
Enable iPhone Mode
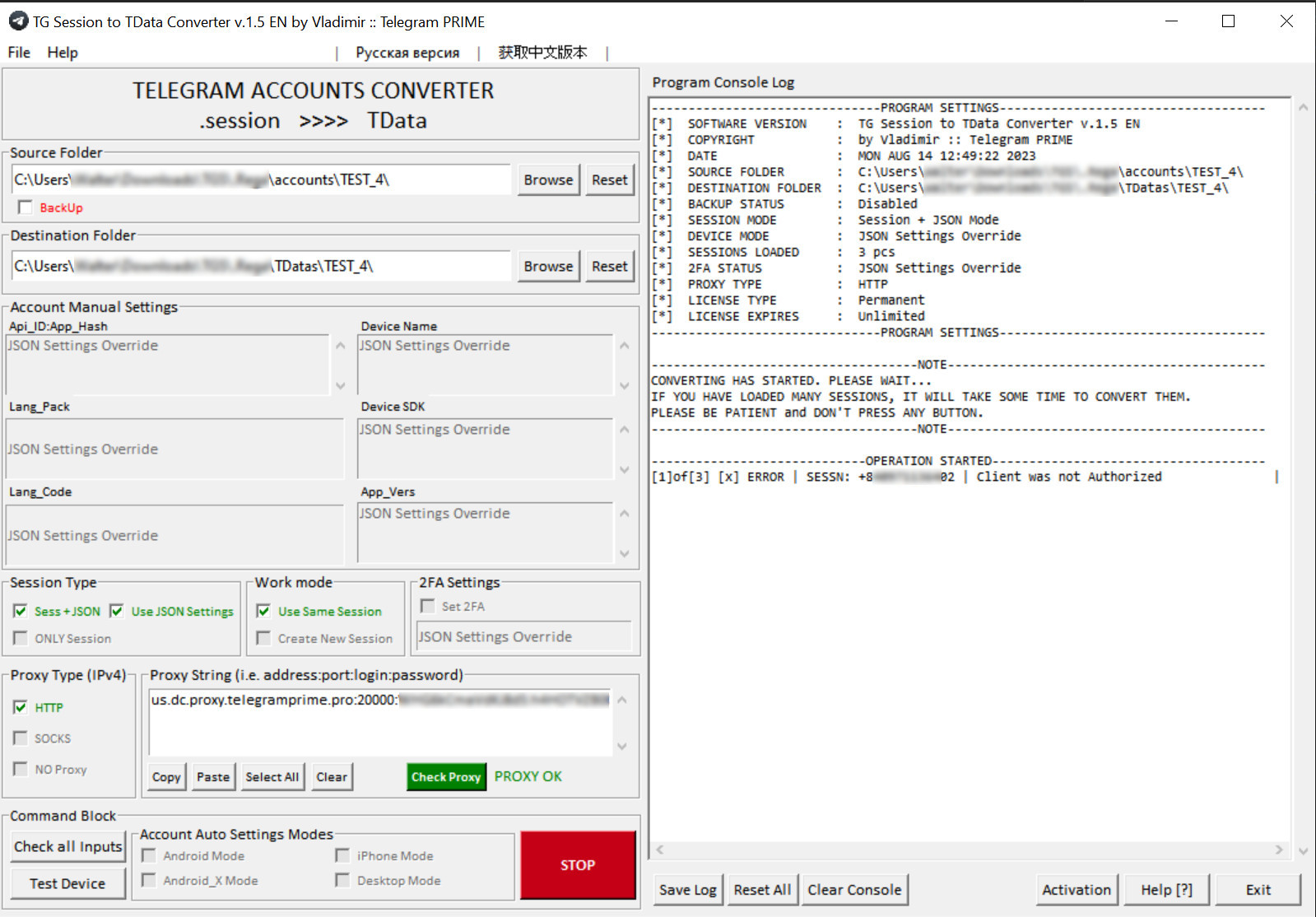pos(342,856)
